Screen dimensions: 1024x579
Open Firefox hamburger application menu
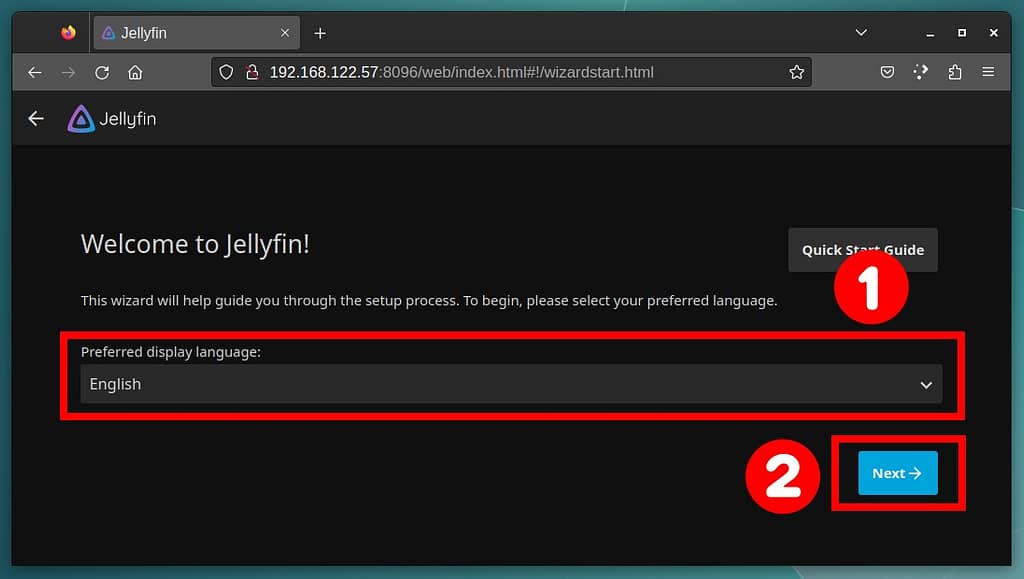(x=988, y=73)
